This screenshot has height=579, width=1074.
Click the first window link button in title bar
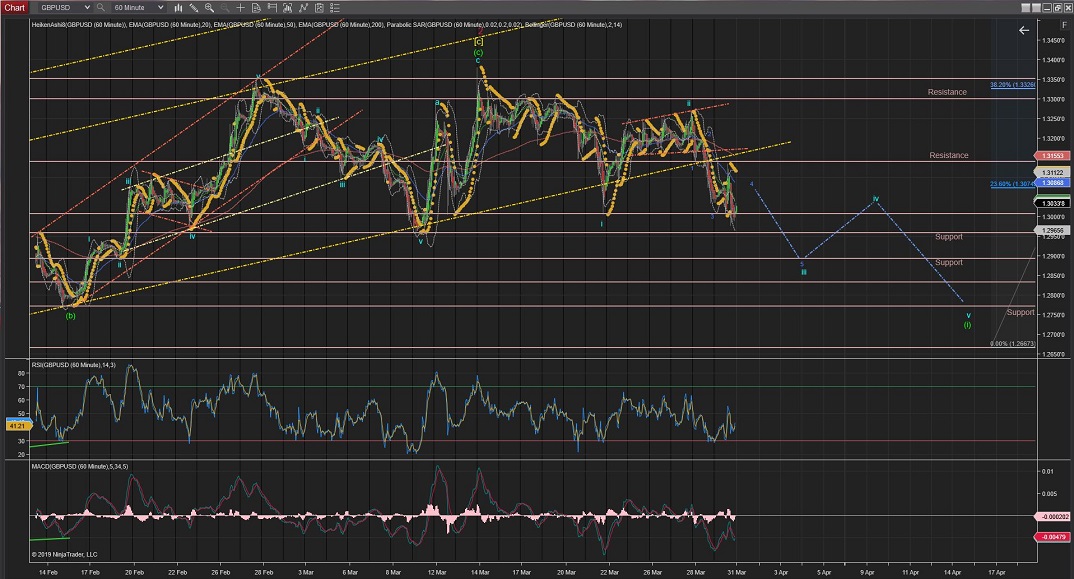1026,8
